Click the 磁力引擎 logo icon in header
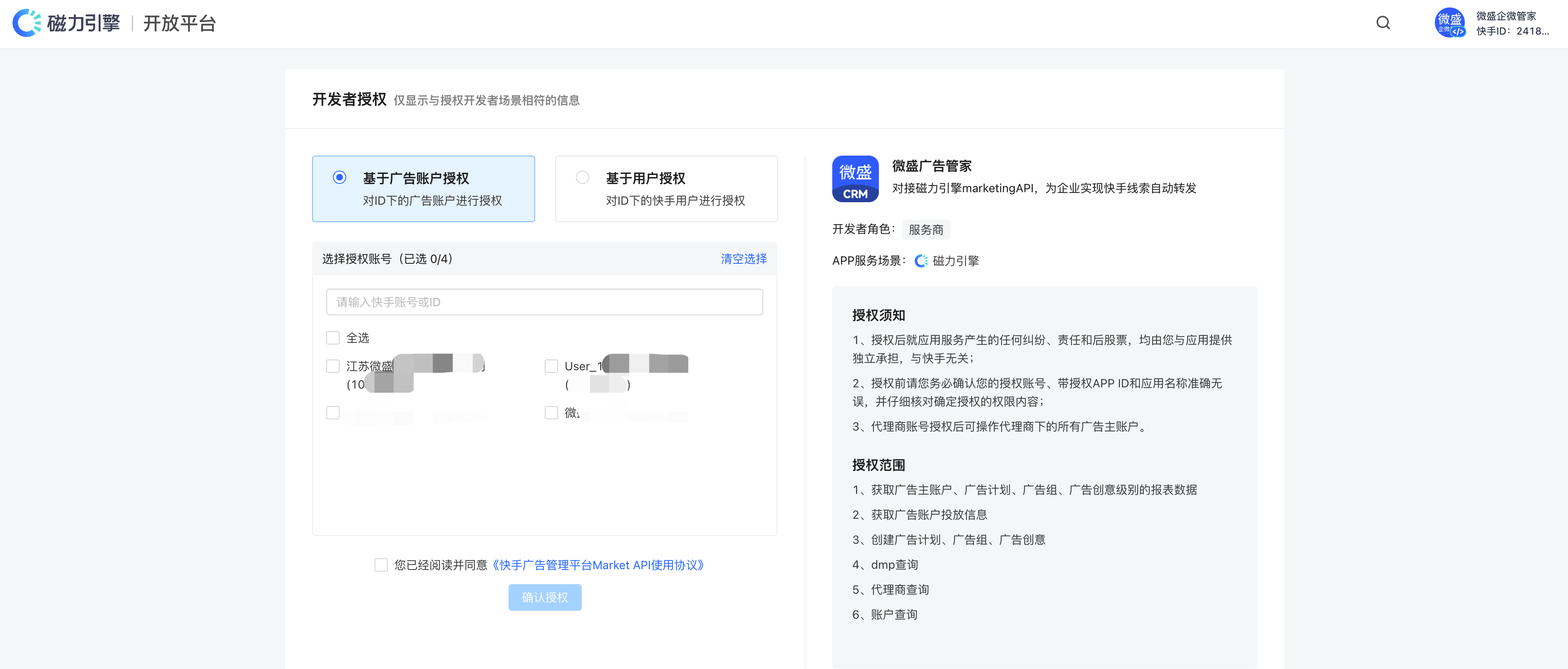This screenshot has width=1568, height=669. [27, 23]
